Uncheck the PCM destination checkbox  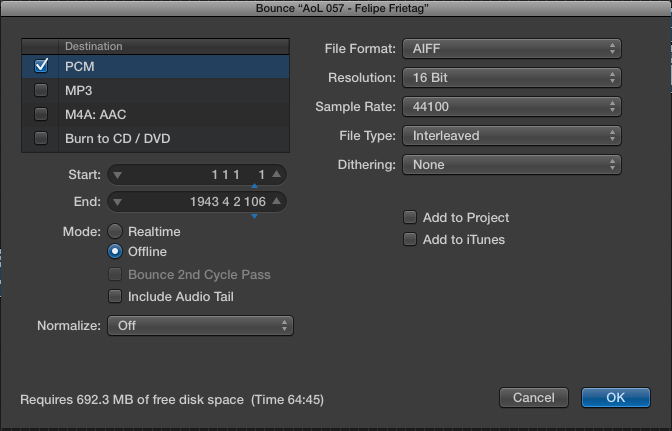pos(41,66)
